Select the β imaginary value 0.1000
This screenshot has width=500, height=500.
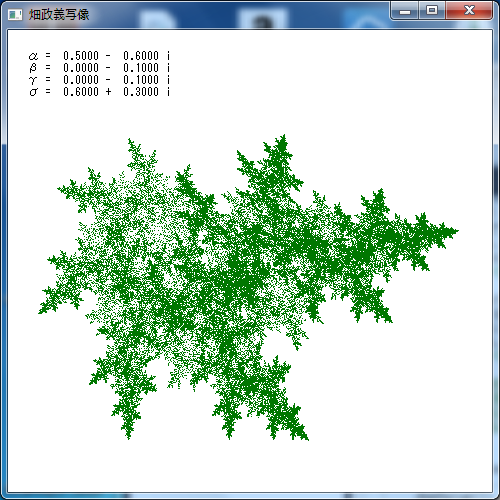click(x=141, y=68)
